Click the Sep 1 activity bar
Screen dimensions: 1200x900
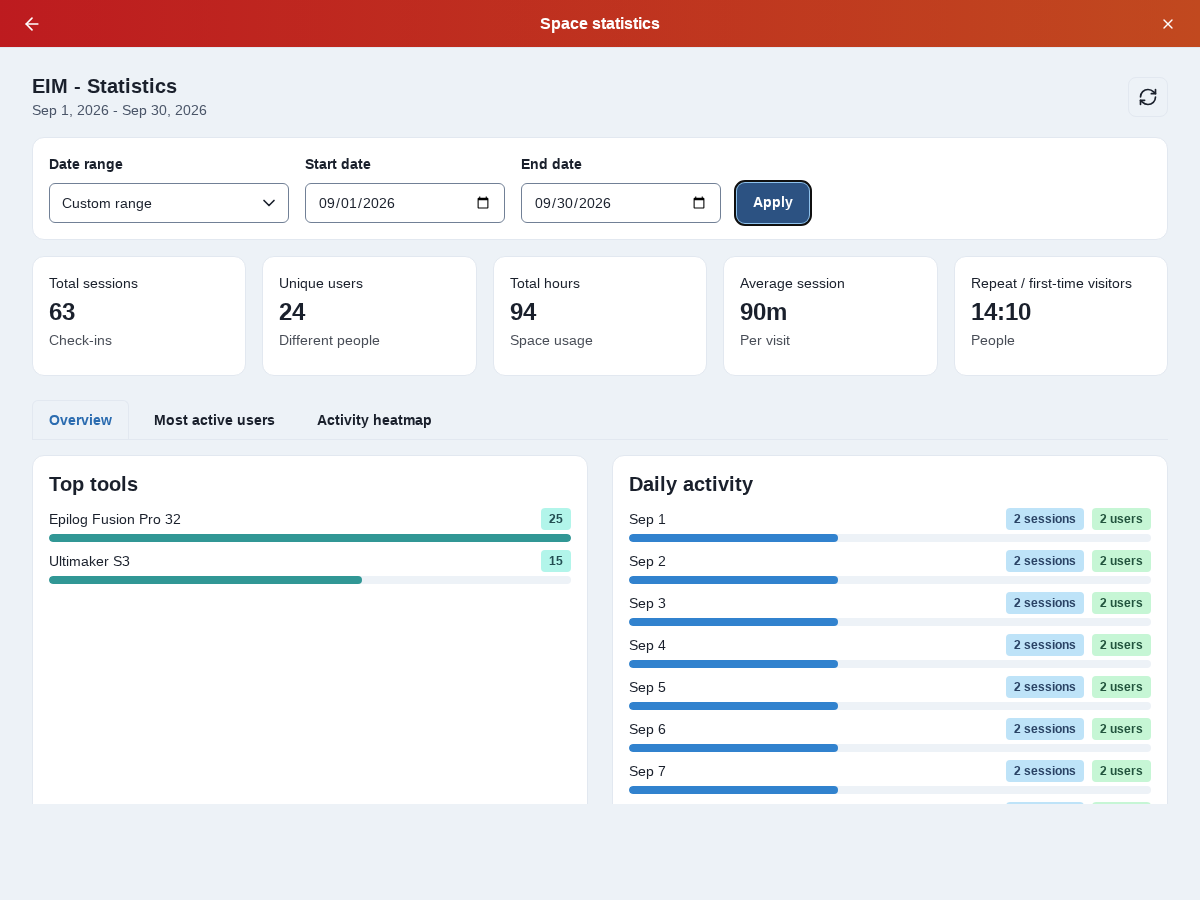890,538
